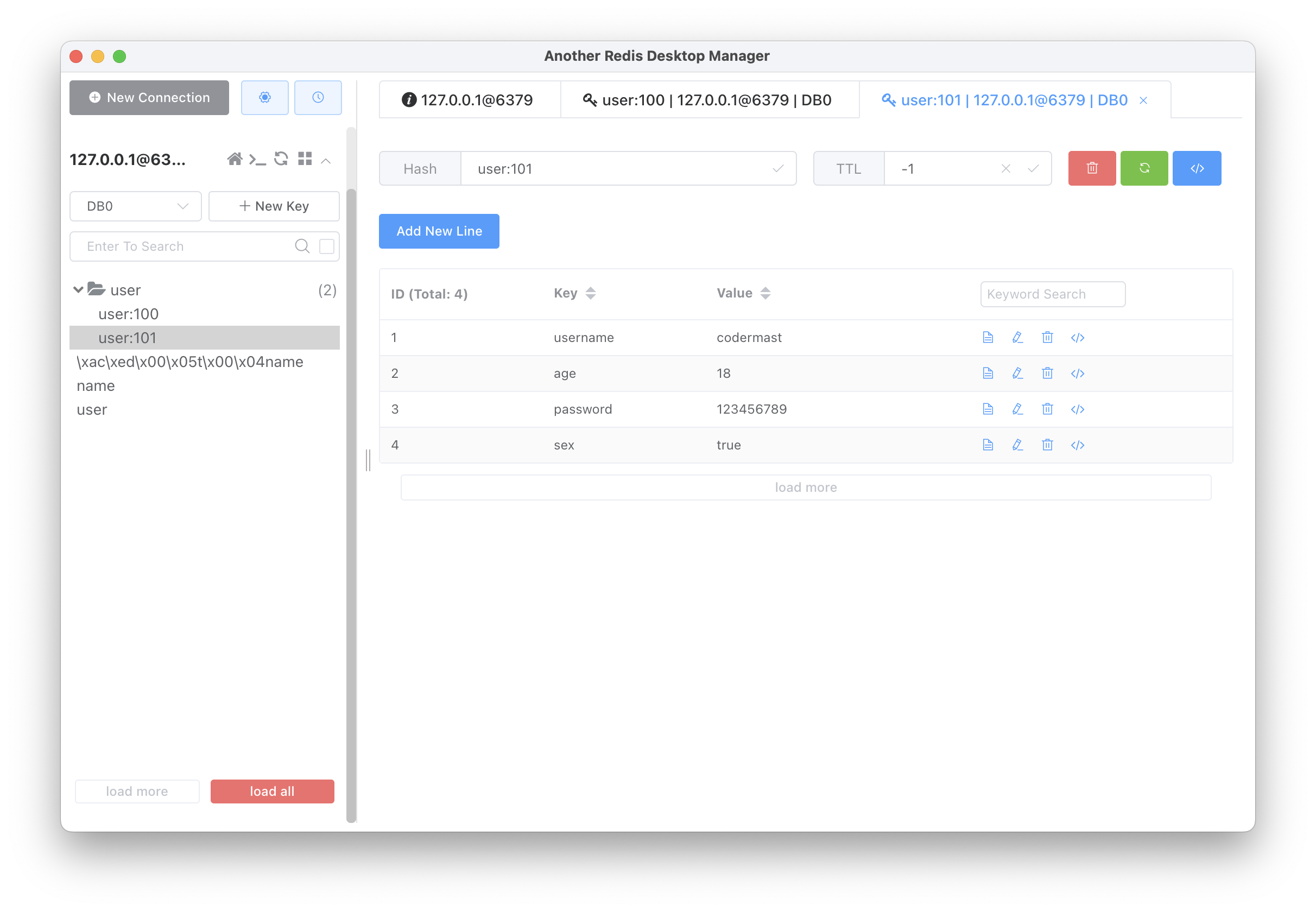Copy command for sex row
1316x912 pixels.
1077,445
